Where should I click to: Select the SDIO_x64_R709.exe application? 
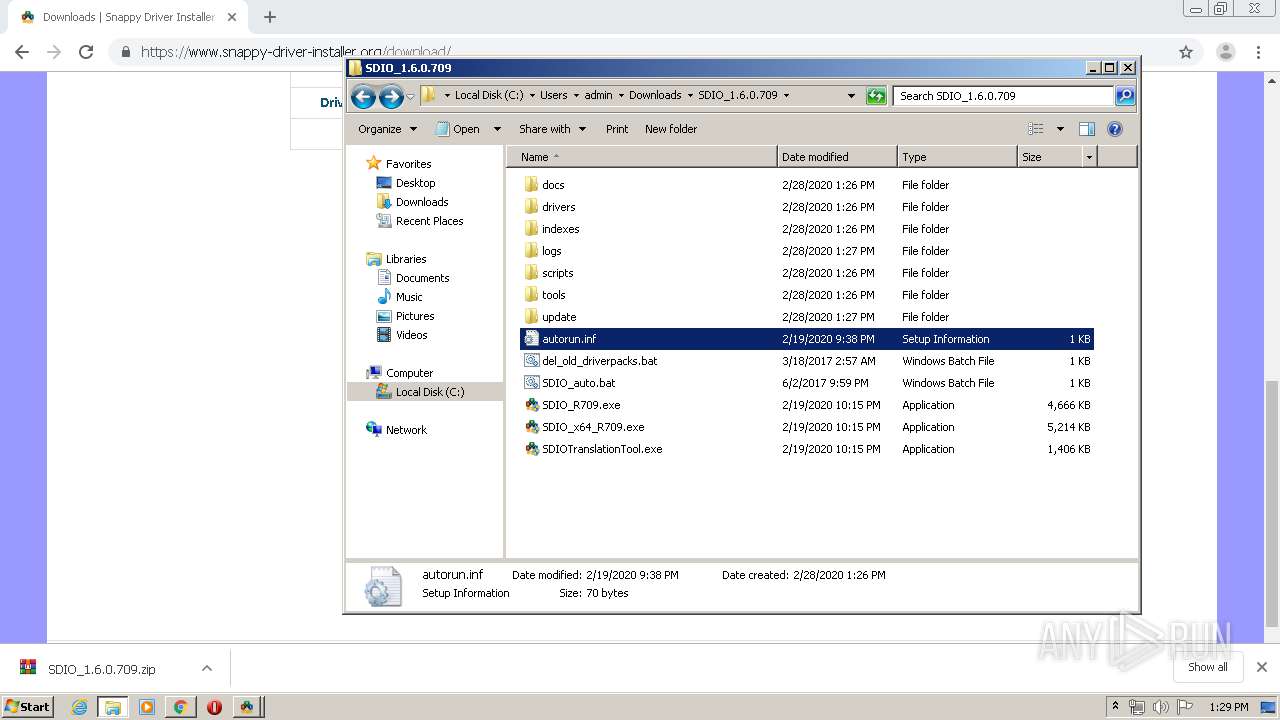pos(592,427)
